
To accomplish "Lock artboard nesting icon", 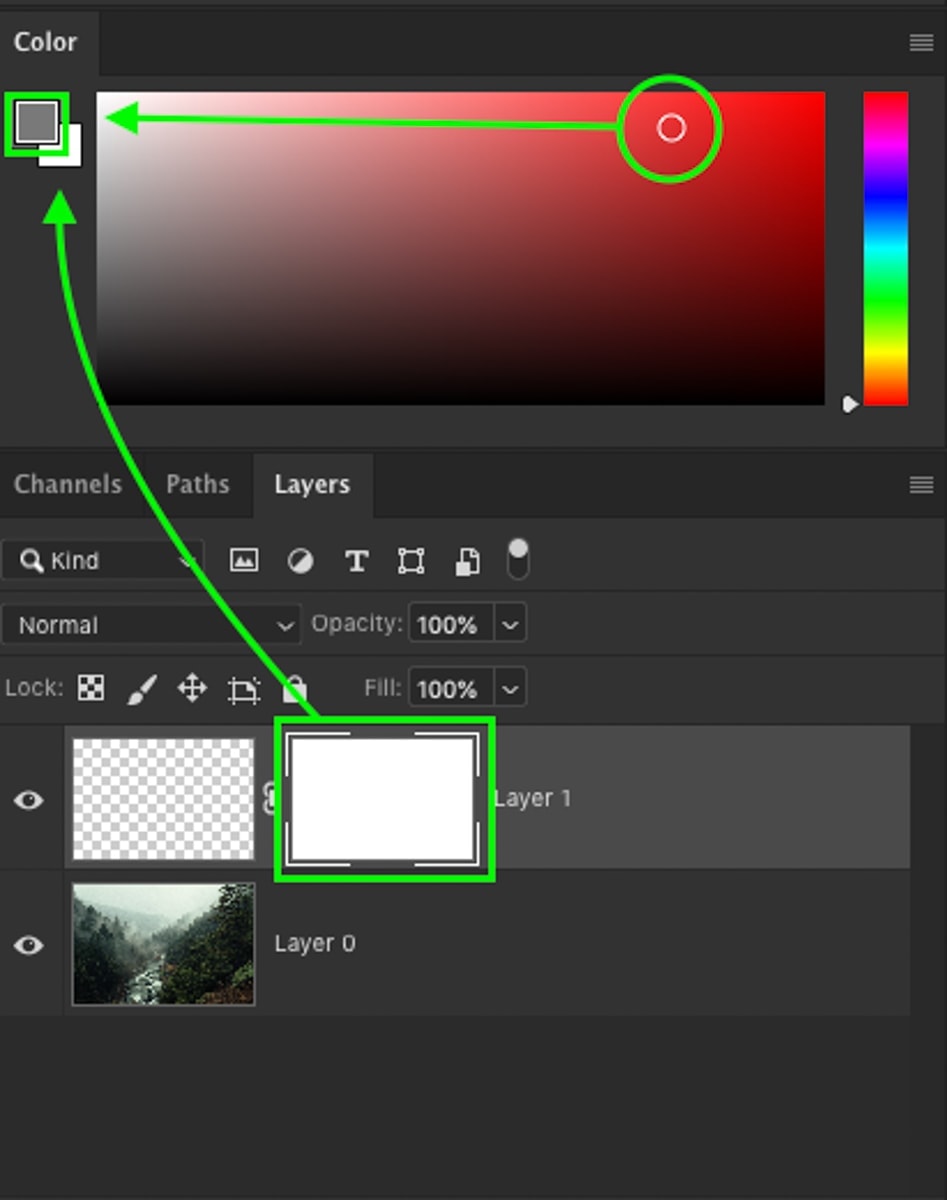I will [x=243, y=689].
